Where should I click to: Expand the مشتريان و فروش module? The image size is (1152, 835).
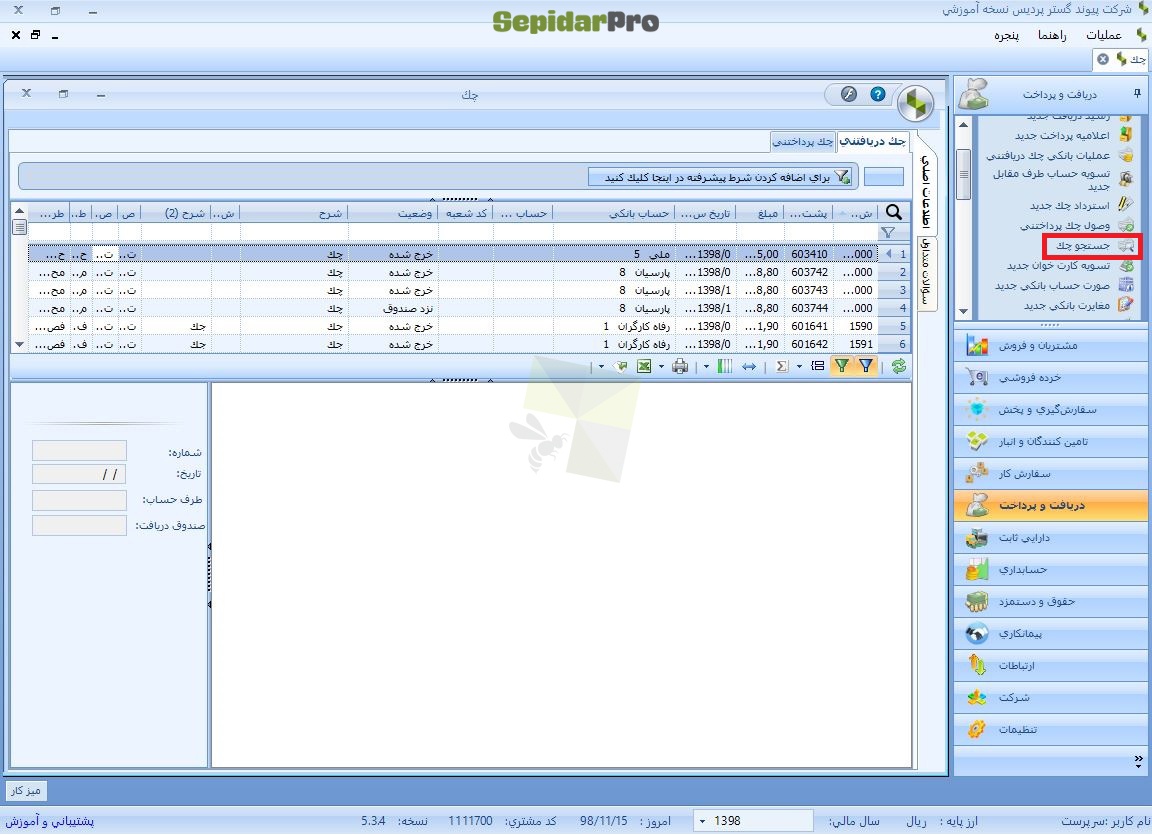(1051, 345)
